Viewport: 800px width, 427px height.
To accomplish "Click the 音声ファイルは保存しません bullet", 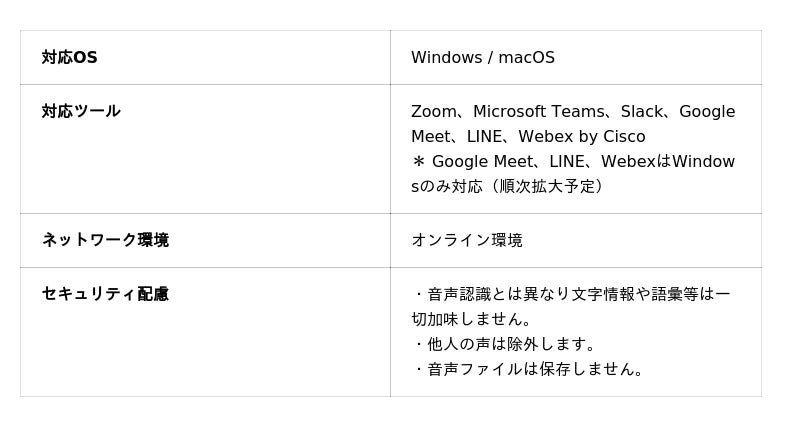I will pyautogui.click(x=529, y=370).
